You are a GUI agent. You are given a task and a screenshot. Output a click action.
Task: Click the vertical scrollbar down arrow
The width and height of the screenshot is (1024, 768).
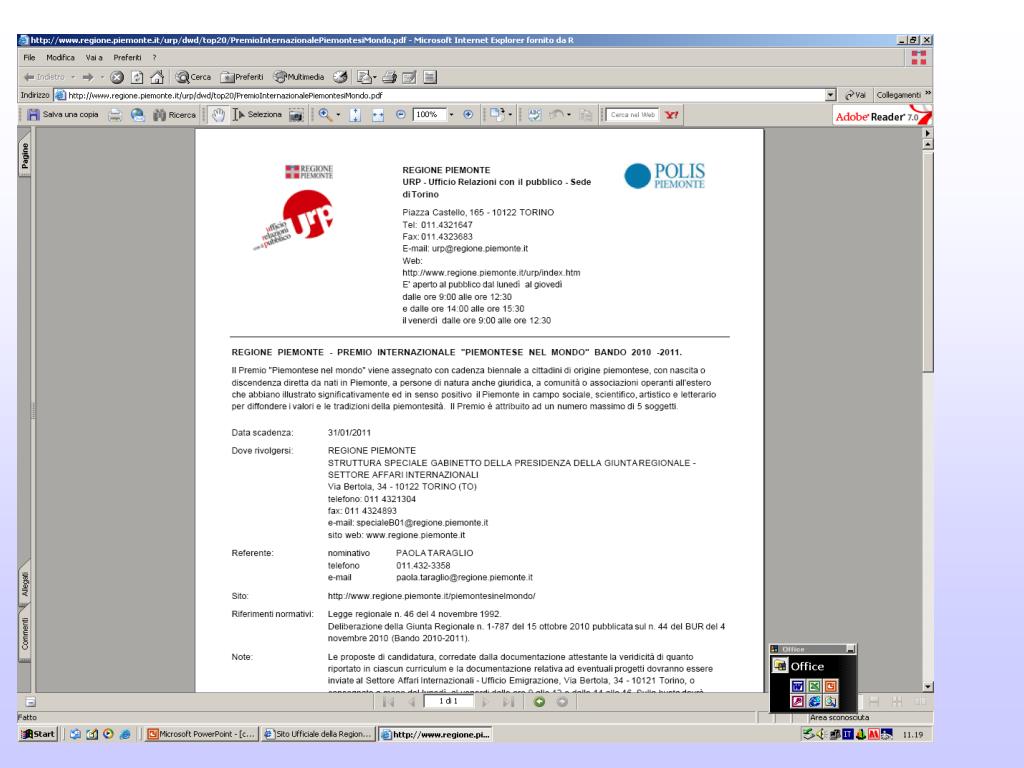927,686
